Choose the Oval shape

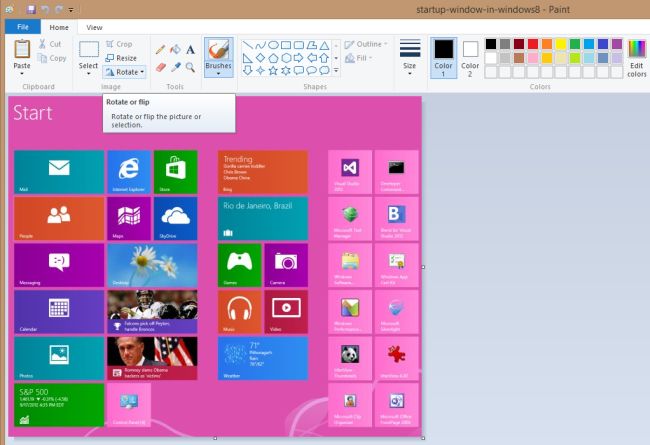(273, 45)
